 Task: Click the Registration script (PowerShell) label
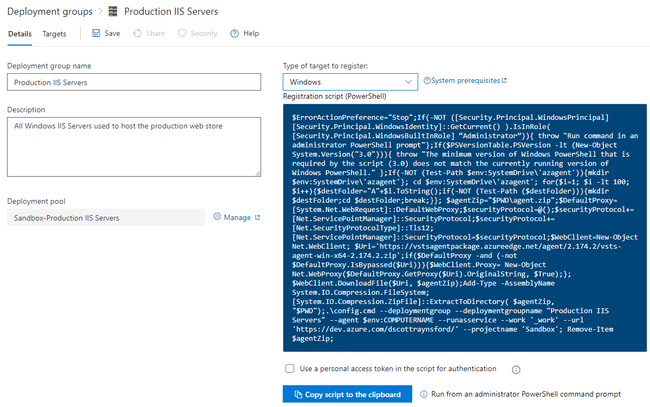[x=335, y=96]
